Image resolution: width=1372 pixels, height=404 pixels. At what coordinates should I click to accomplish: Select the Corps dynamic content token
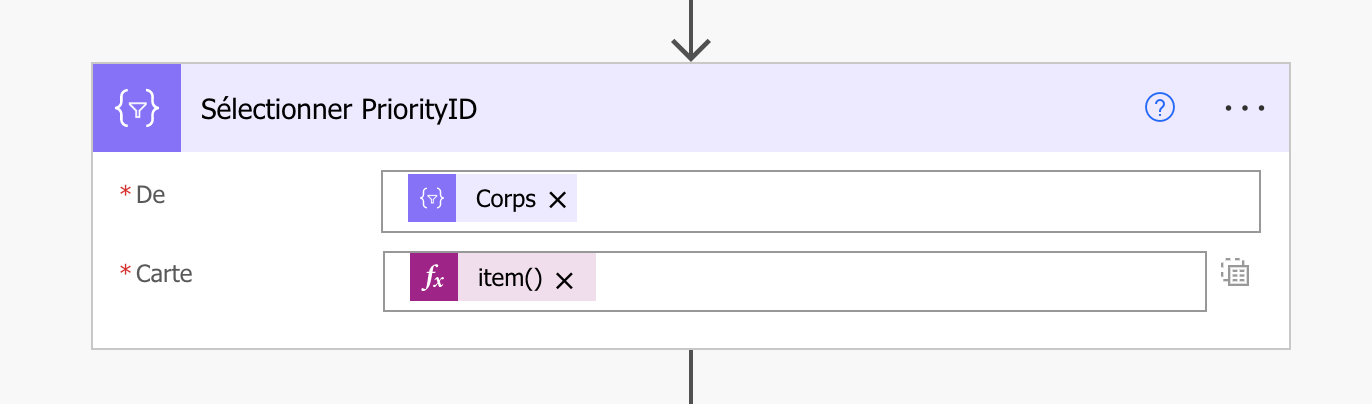505,199
